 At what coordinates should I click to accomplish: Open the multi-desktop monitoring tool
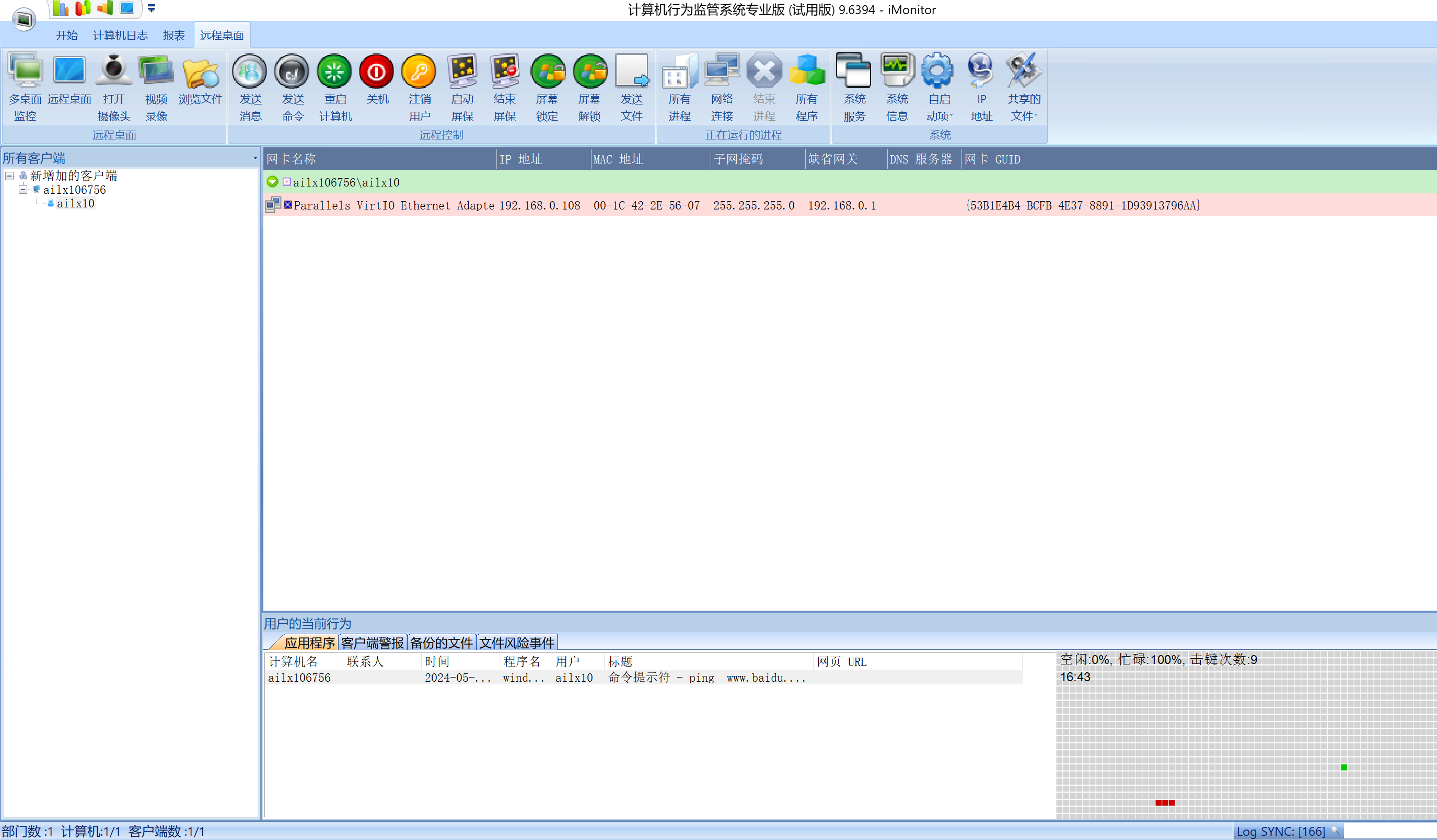tap(25, 87)
